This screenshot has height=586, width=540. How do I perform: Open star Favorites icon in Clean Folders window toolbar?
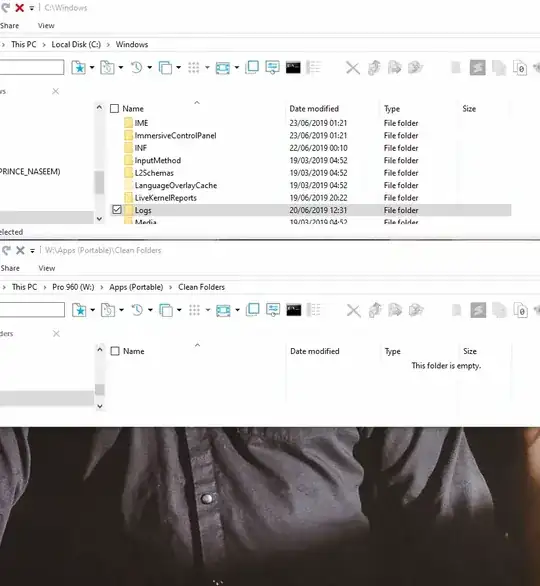click(x=79, y=310)
